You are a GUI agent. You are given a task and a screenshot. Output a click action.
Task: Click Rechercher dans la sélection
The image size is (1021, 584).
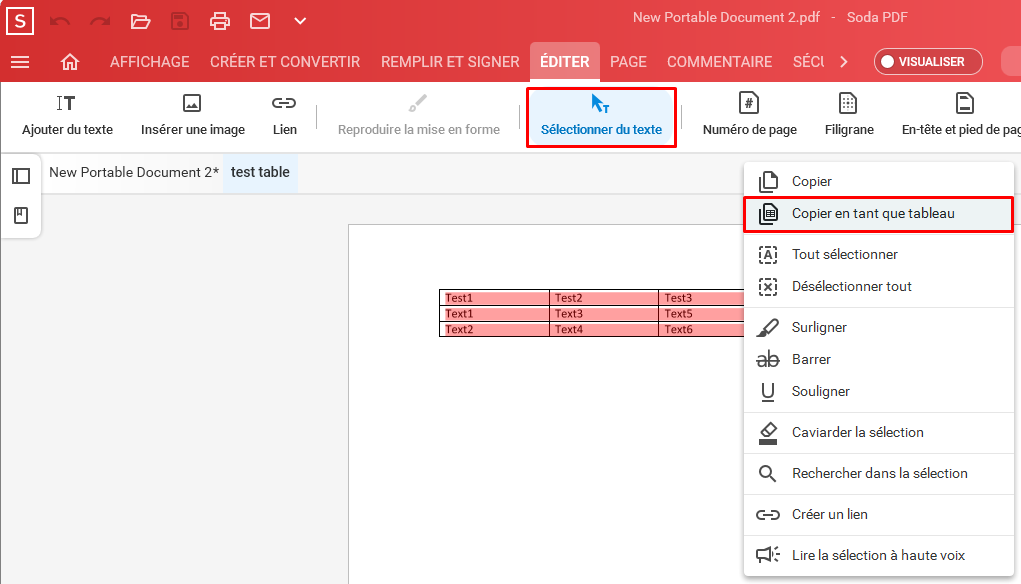[x=878, y=473]
